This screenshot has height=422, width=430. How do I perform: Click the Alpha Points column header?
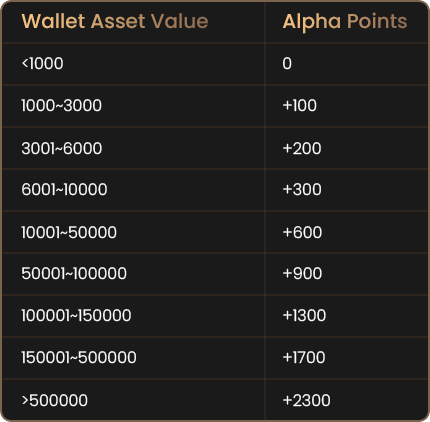pos(345,22)
